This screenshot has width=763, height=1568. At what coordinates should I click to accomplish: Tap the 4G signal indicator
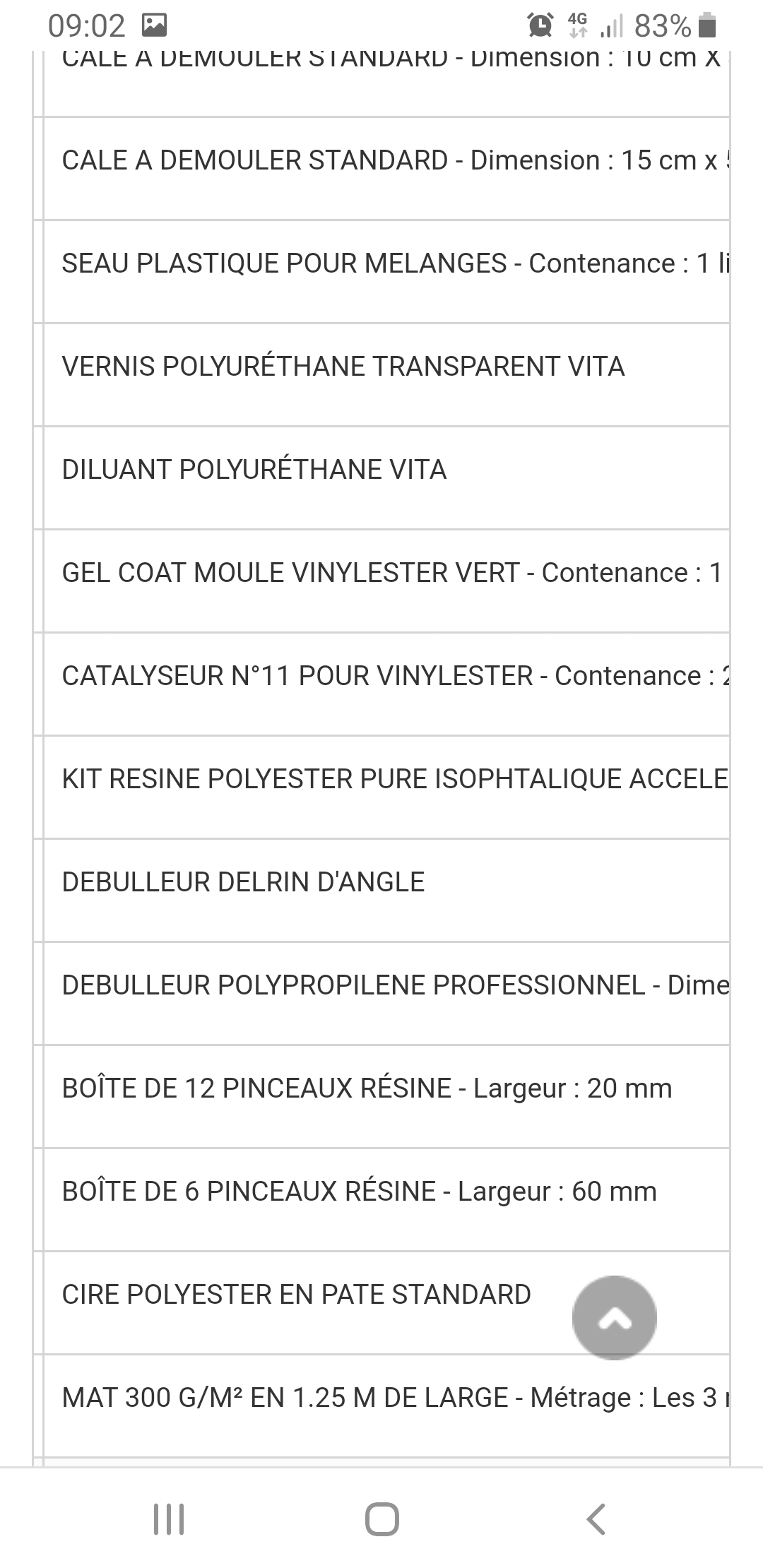(x=577, y=26)
